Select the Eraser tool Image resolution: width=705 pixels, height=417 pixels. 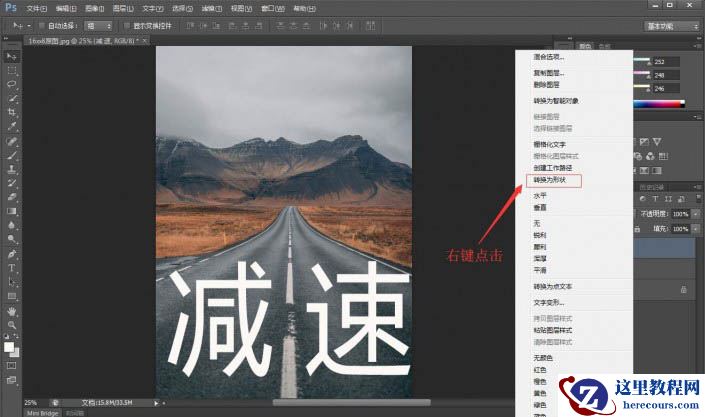tap(12, 197)
